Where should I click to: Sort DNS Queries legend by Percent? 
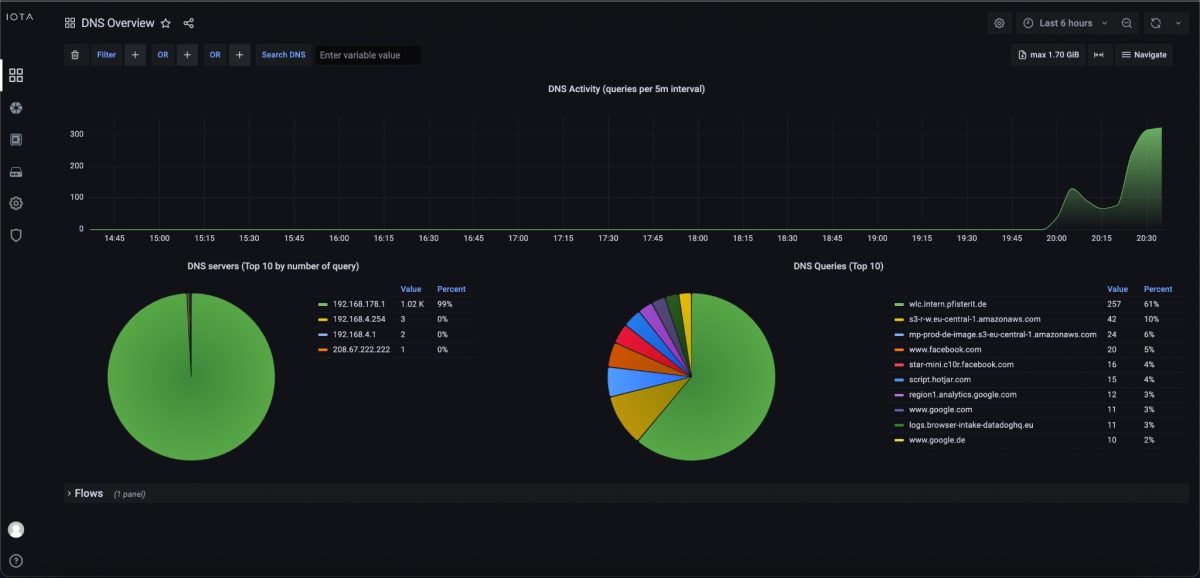click(x=1158, y=289)
